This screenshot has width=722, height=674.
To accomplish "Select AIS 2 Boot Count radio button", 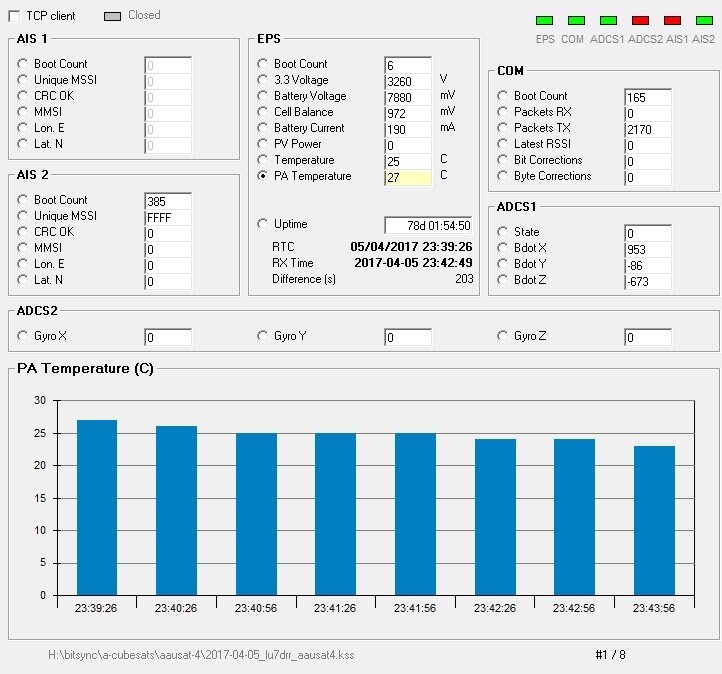I will [x=22, y=200].
